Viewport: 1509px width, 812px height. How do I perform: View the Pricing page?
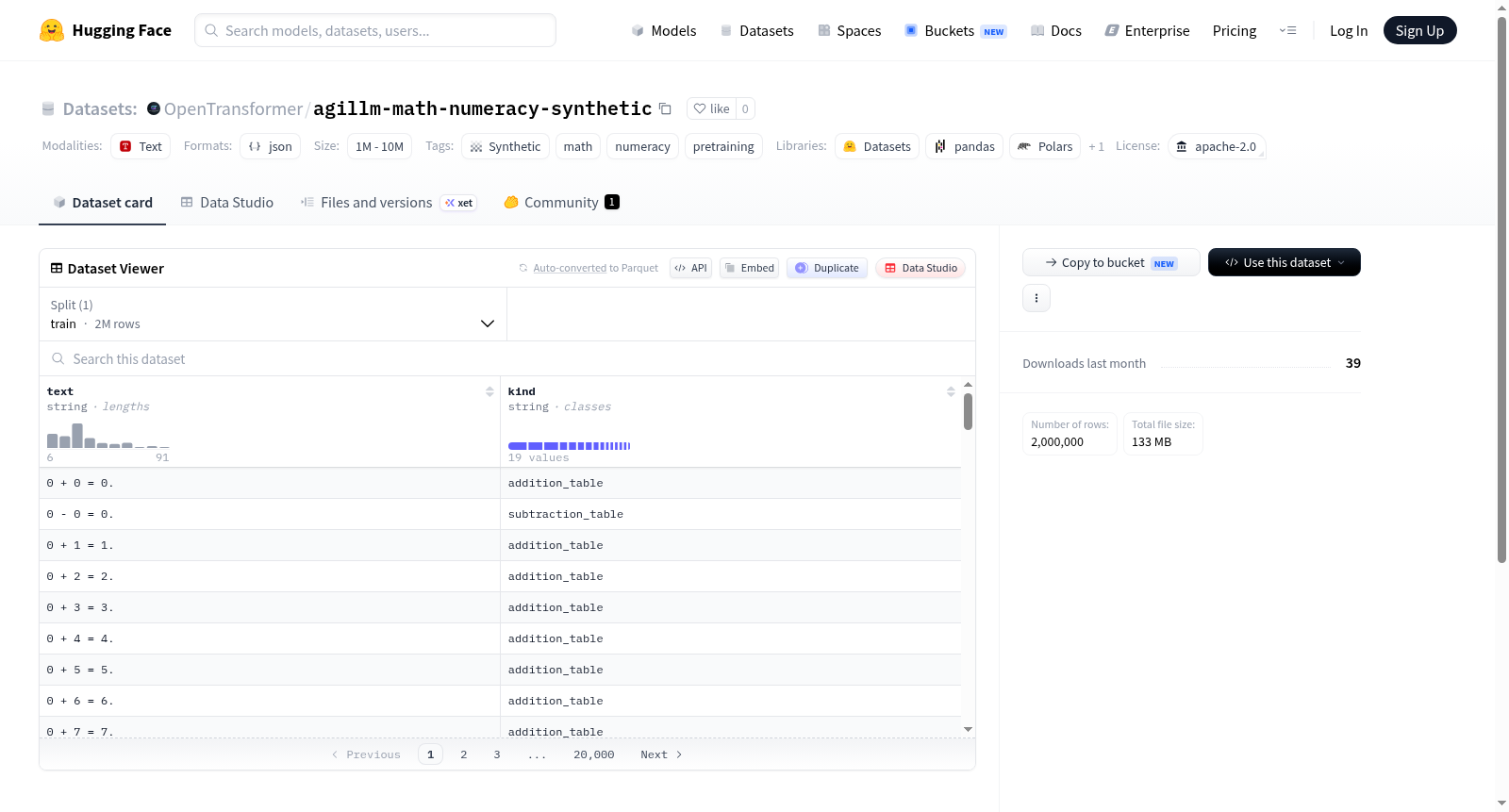click(1235, 30)
